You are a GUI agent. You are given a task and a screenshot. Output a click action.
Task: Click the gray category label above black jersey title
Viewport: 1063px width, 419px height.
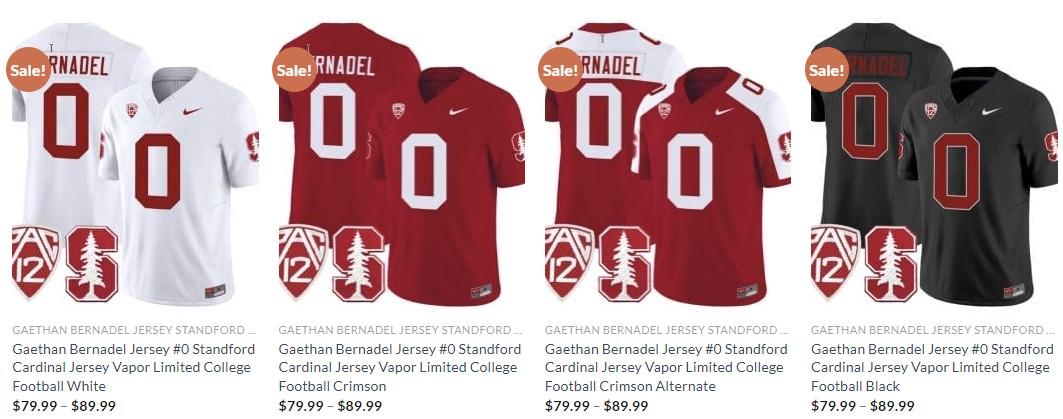(x=933, y=330)
